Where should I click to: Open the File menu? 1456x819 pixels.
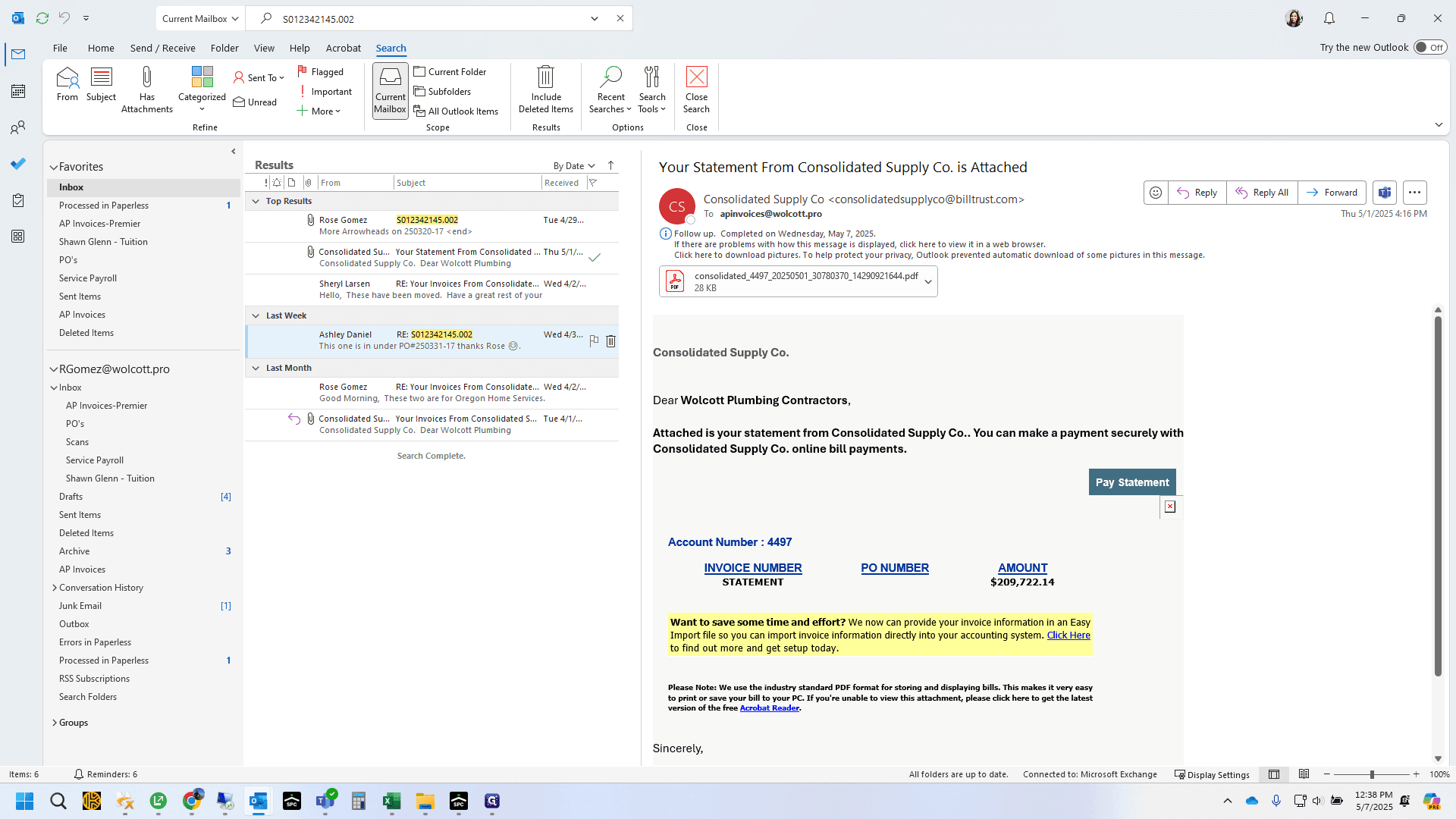click(60, 48)
